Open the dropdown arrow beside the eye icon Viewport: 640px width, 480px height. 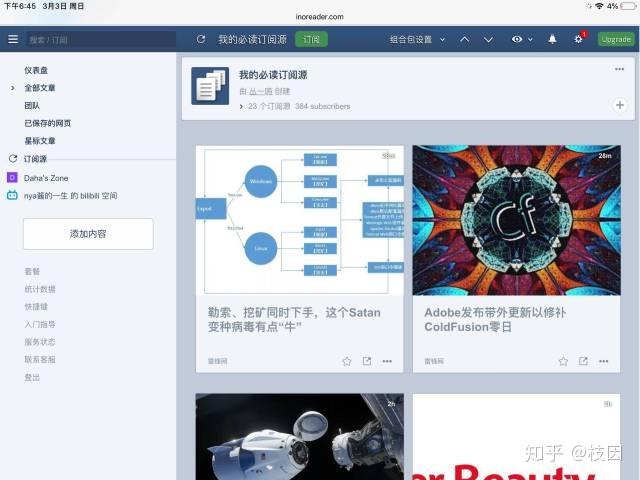point(530,40)
